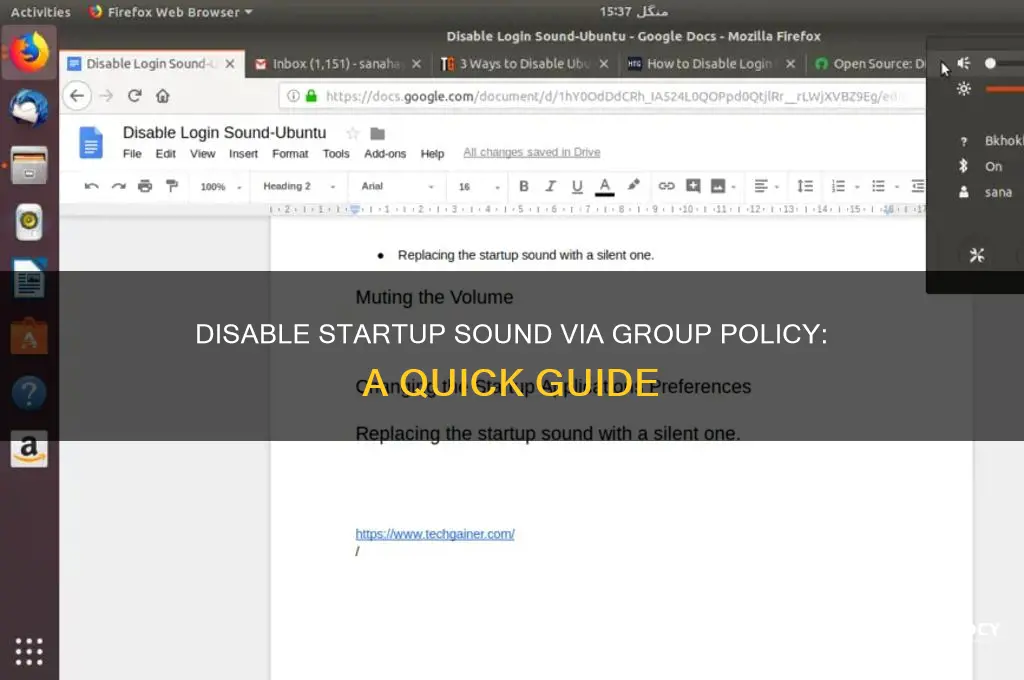Close the 3 Ways to Disable tab
1024x680 pixels.
[x=603, y=64]
